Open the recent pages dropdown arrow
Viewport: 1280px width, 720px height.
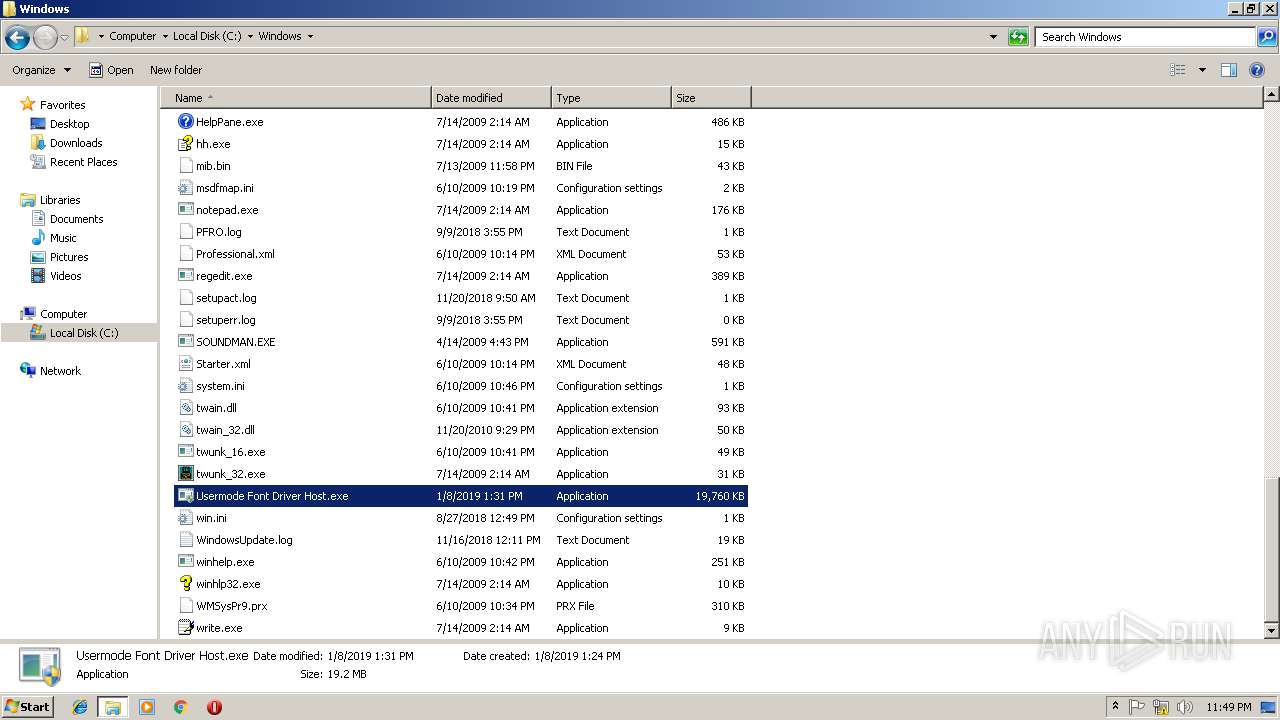[64, 38]
